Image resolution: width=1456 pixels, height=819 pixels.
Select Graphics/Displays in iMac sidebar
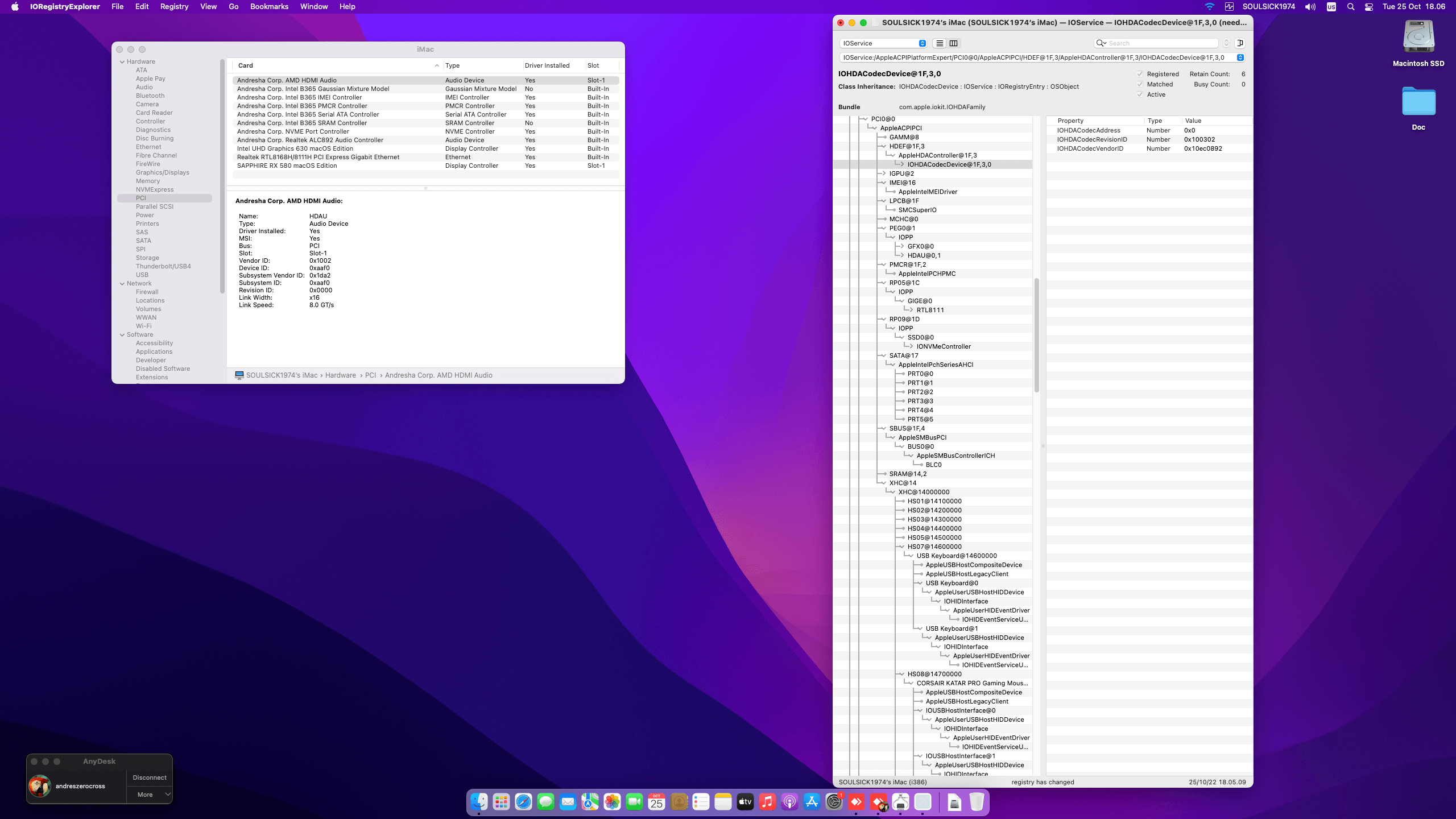pyautogui.click(x=163, y=172)
